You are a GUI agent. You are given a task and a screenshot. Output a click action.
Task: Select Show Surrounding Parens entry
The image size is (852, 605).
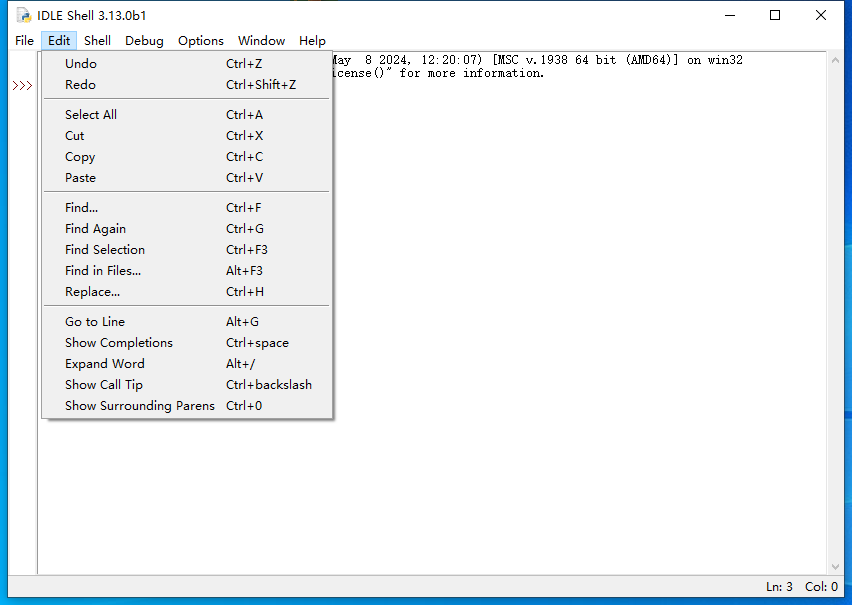click(187, 406)
